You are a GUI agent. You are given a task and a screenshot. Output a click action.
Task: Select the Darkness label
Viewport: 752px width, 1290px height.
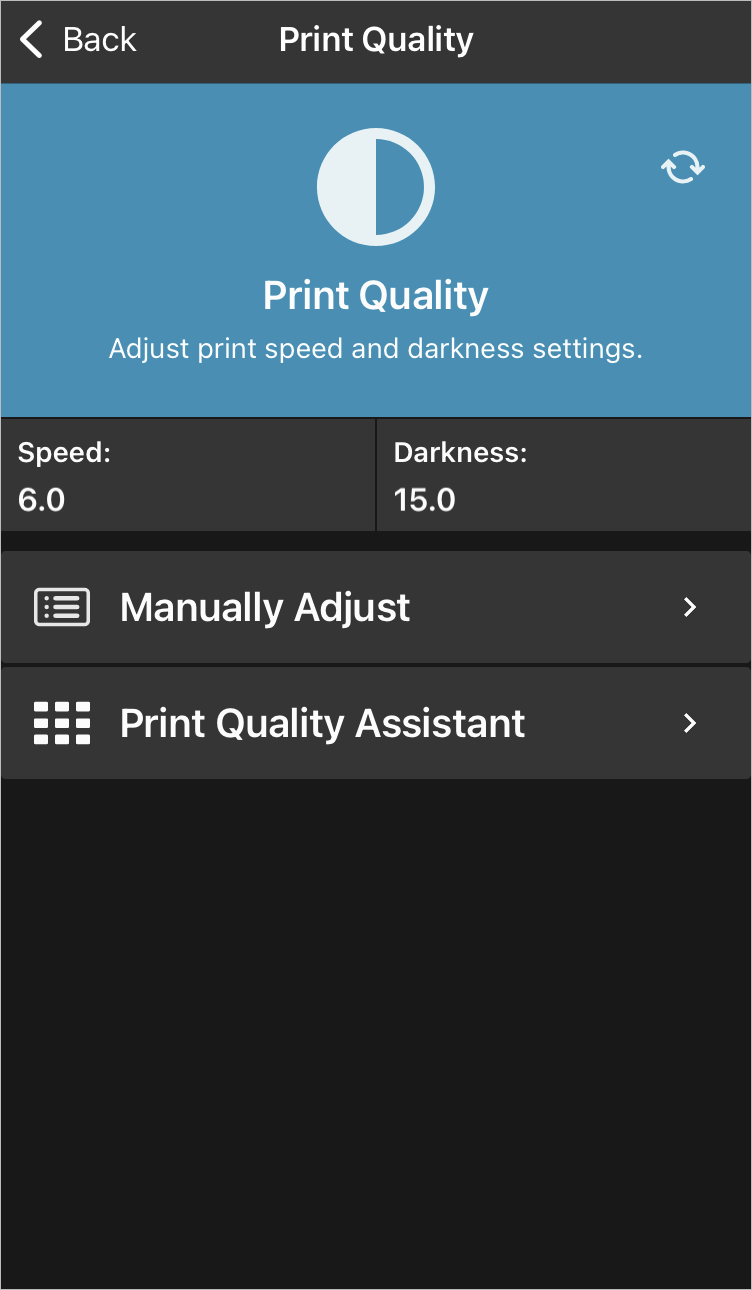pos(460,452)
